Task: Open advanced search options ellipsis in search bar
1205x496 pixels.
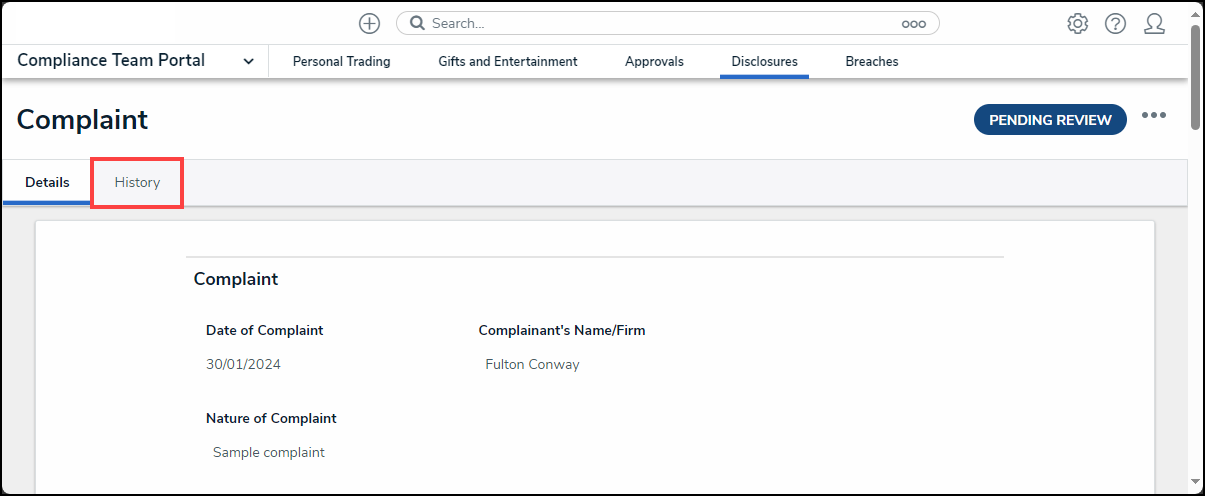Action: point(913,24)
